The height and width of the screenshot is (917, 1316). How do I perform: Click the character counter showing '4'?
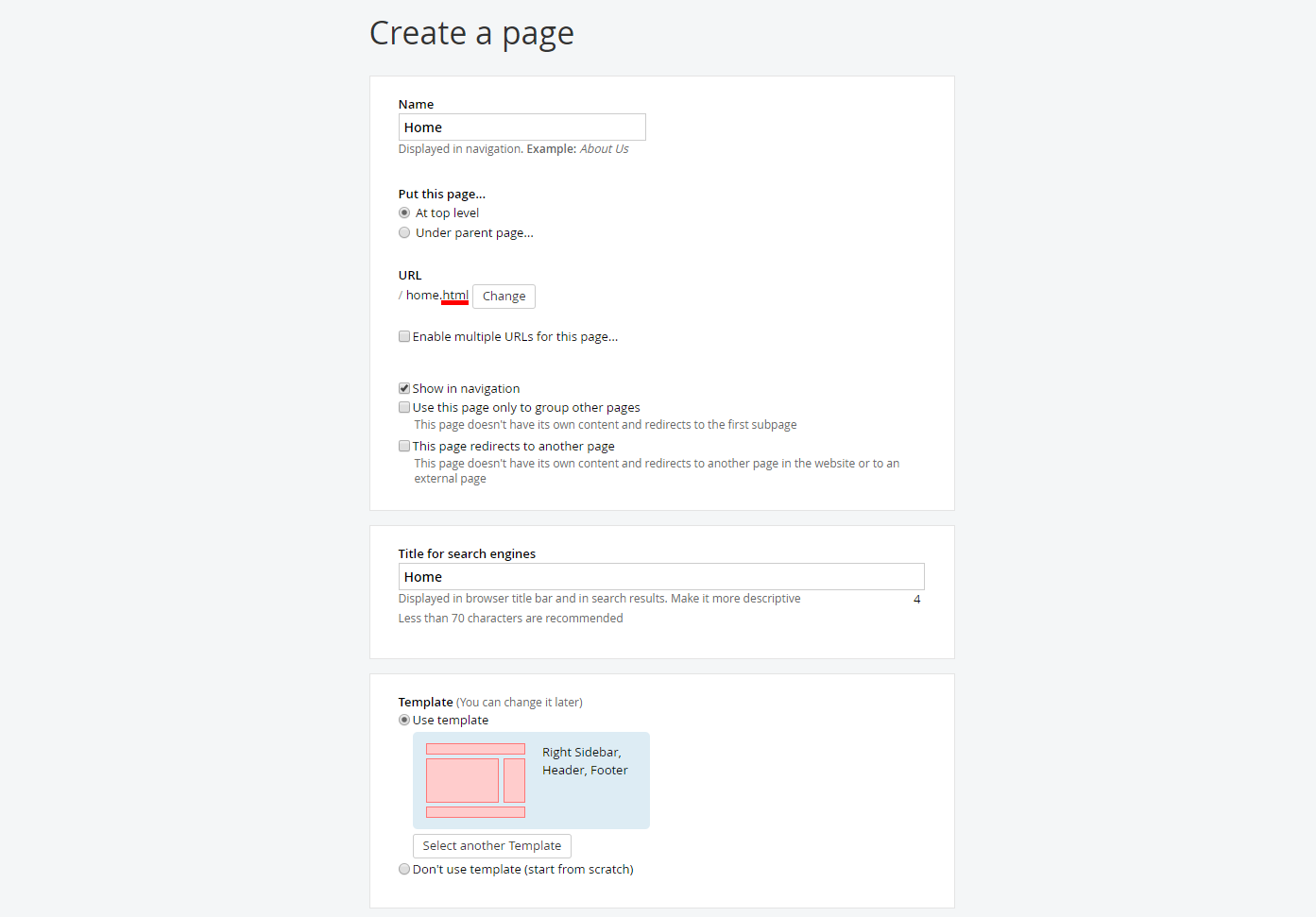pos(916,599)
